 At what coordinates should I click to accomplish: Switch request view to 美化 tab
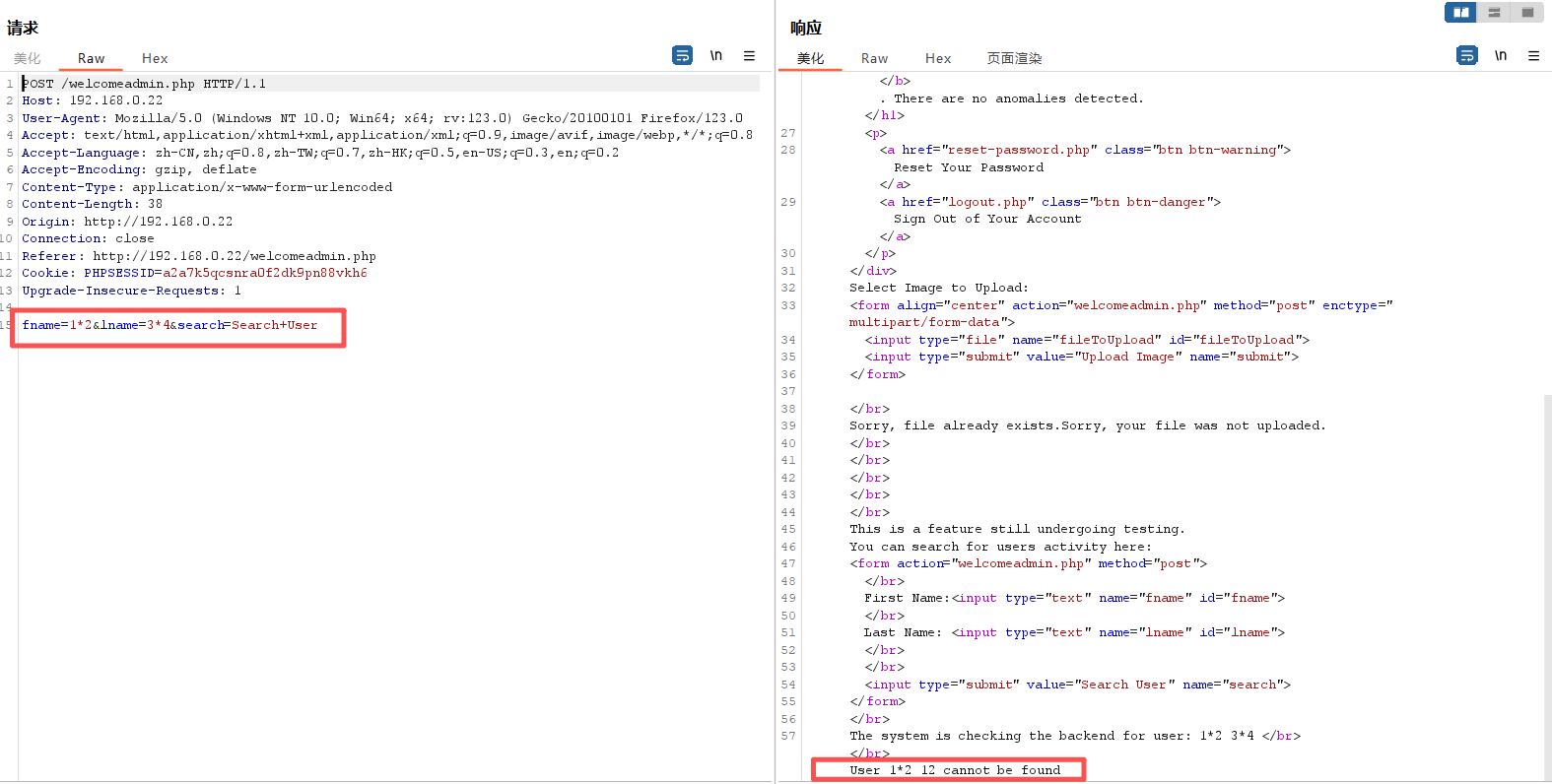pyautogui.click(x=28, y=58)
